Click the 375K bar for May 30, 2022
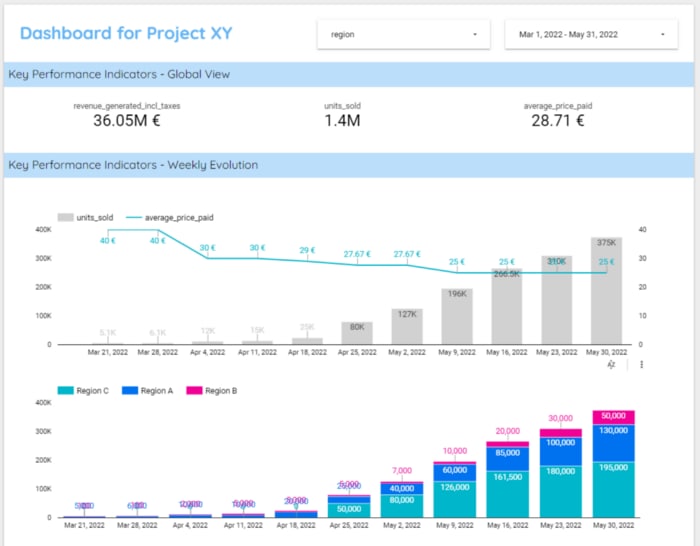 (x=606, y=291)
